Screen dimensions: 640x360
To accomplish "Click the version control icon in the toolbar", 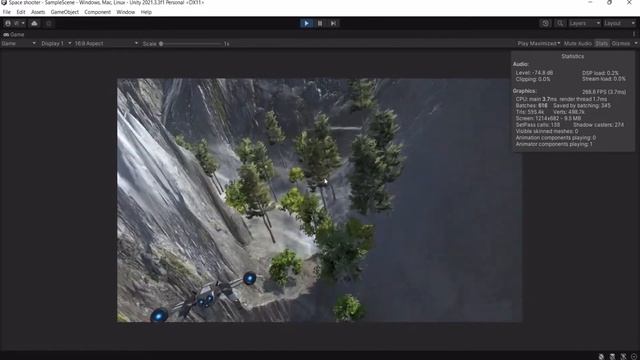I will tap(49, 23).
